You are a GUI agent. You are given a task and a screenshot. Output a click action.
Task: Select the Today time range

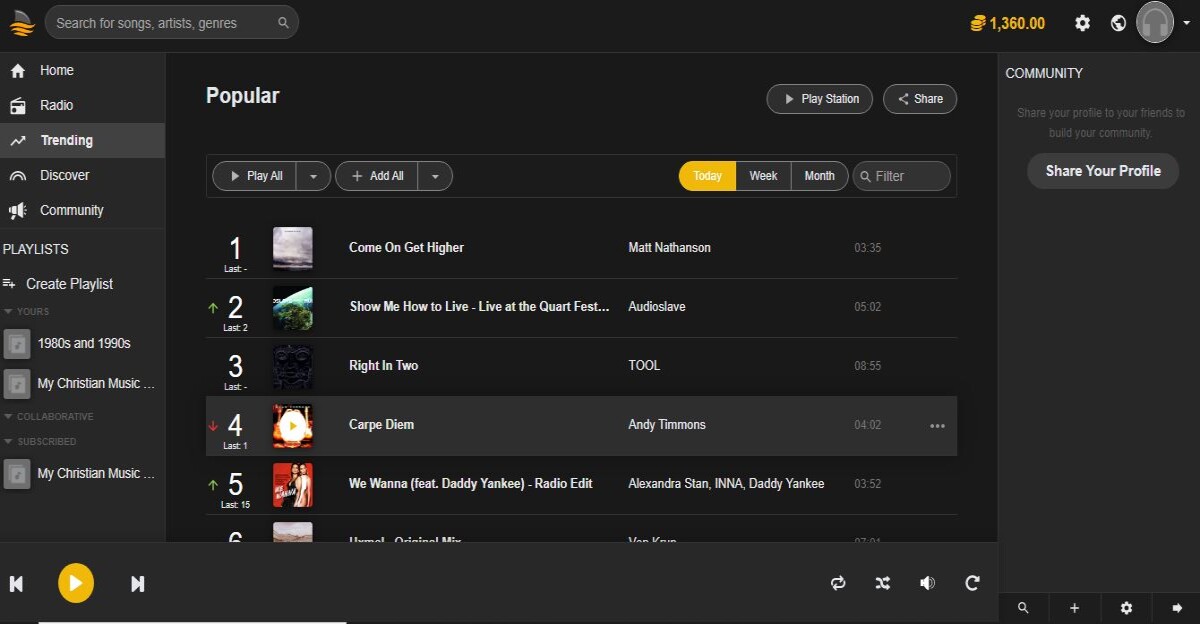point(707,176)
